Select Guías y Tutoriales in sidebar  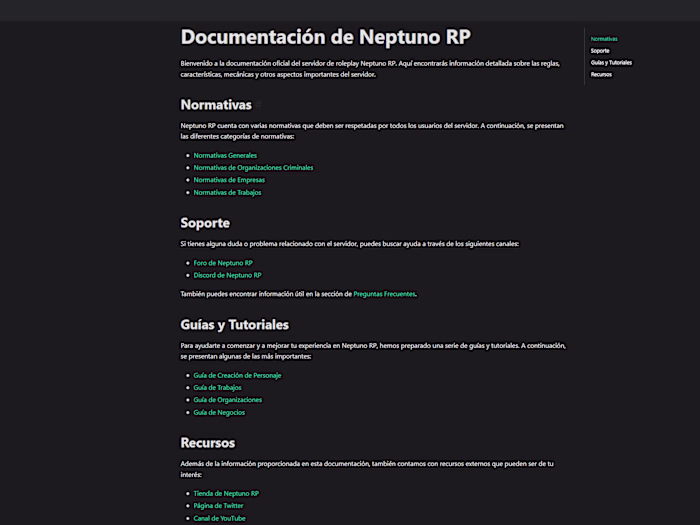pos(611,62)
